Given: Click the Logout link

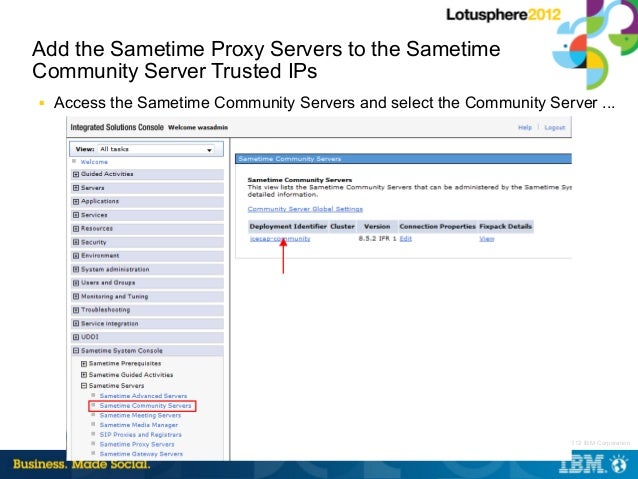Looking at the screenshot, I should [x=555, y=127].
